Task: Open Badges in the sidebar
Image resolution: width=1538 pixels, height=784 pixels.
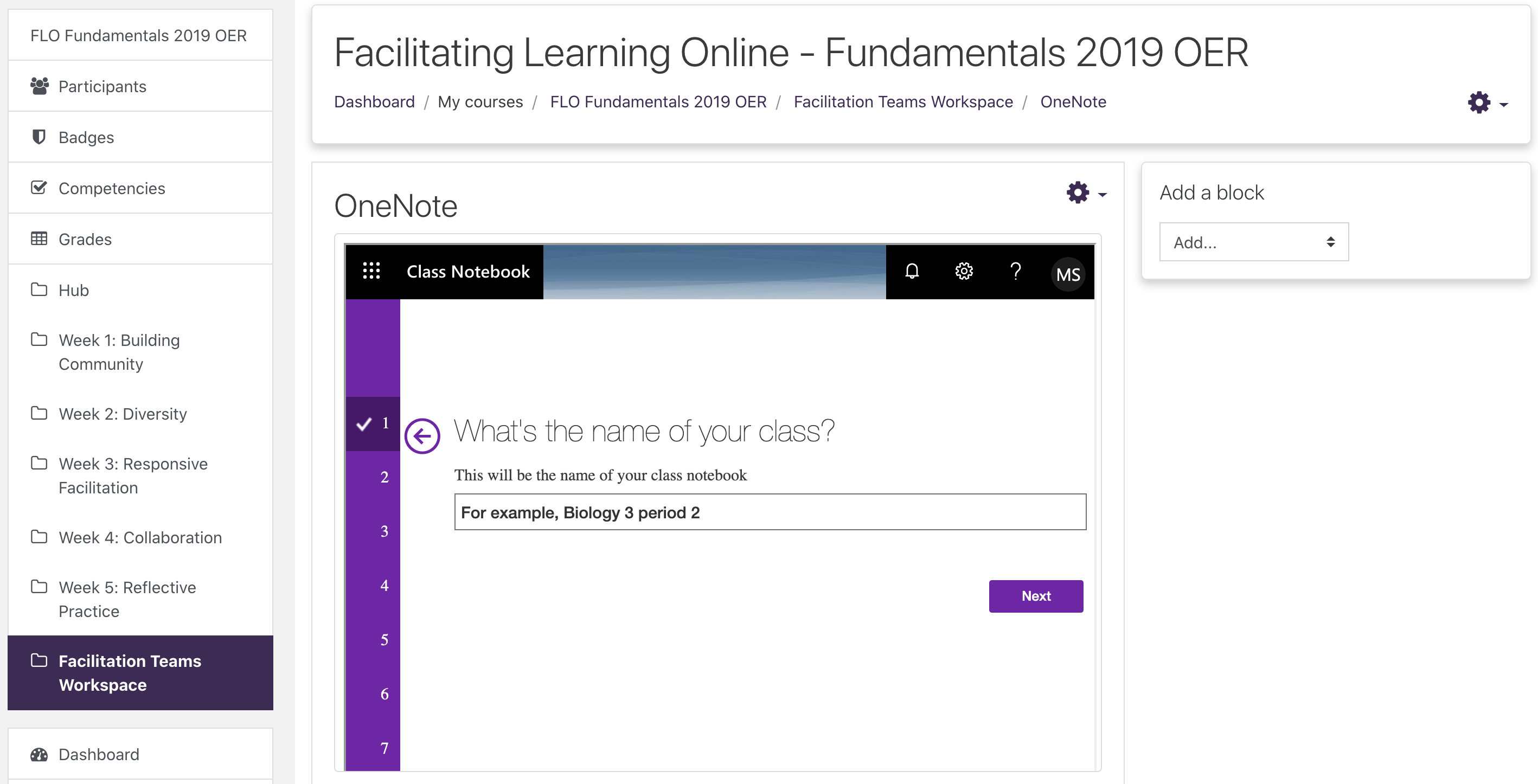Action: (x=86, y=137)
